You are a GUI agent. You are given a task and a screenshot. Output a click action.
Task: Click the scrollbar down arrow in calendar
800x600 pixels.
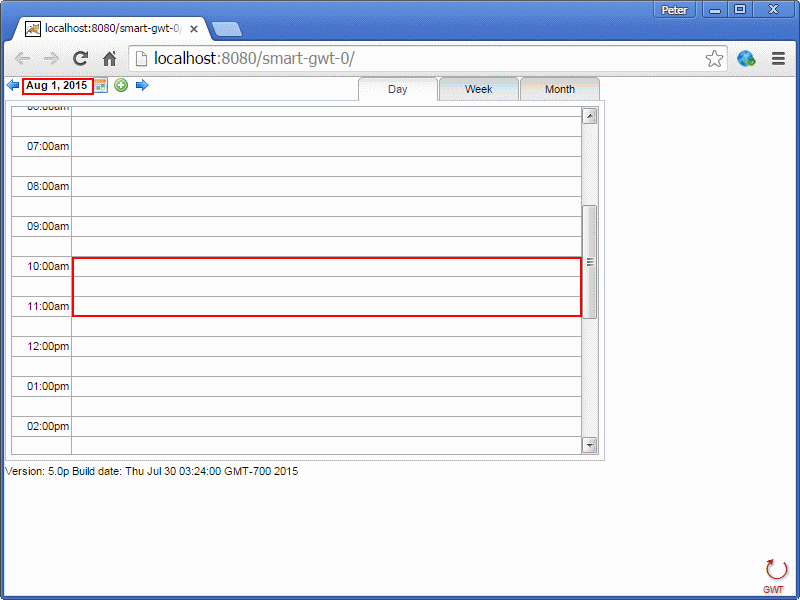click(589, 445)
